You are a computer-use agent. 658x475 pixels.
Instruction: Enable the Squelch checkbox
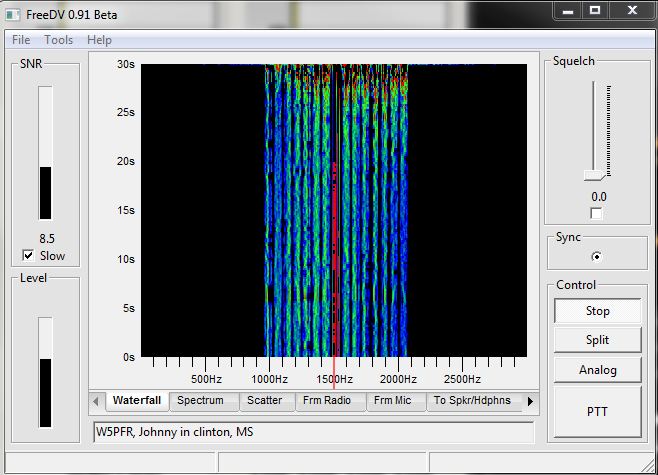click(596, 214)
